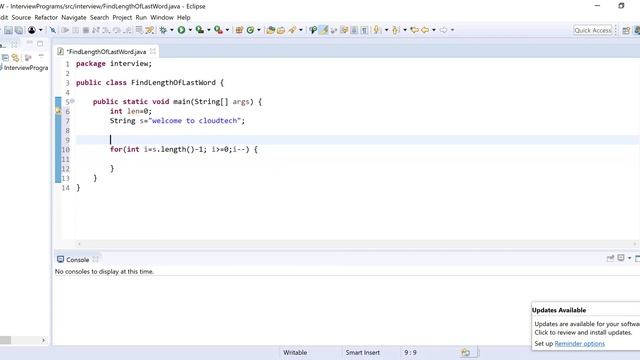
Task: Open the Search menu
Action: pyautogui.click(x=100, y=18)
